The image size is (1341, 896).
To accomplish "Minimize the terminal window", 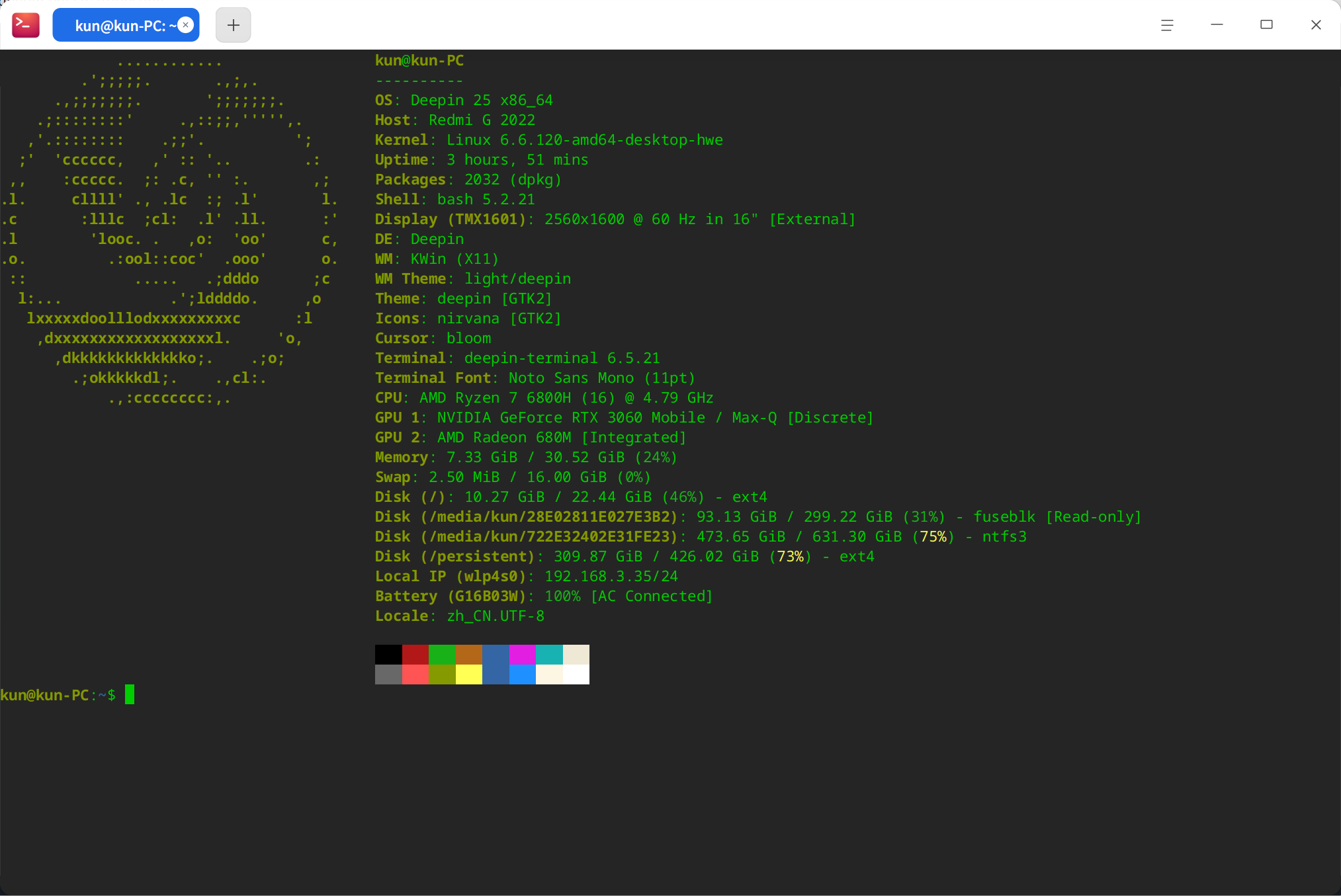I will 1217,25.
